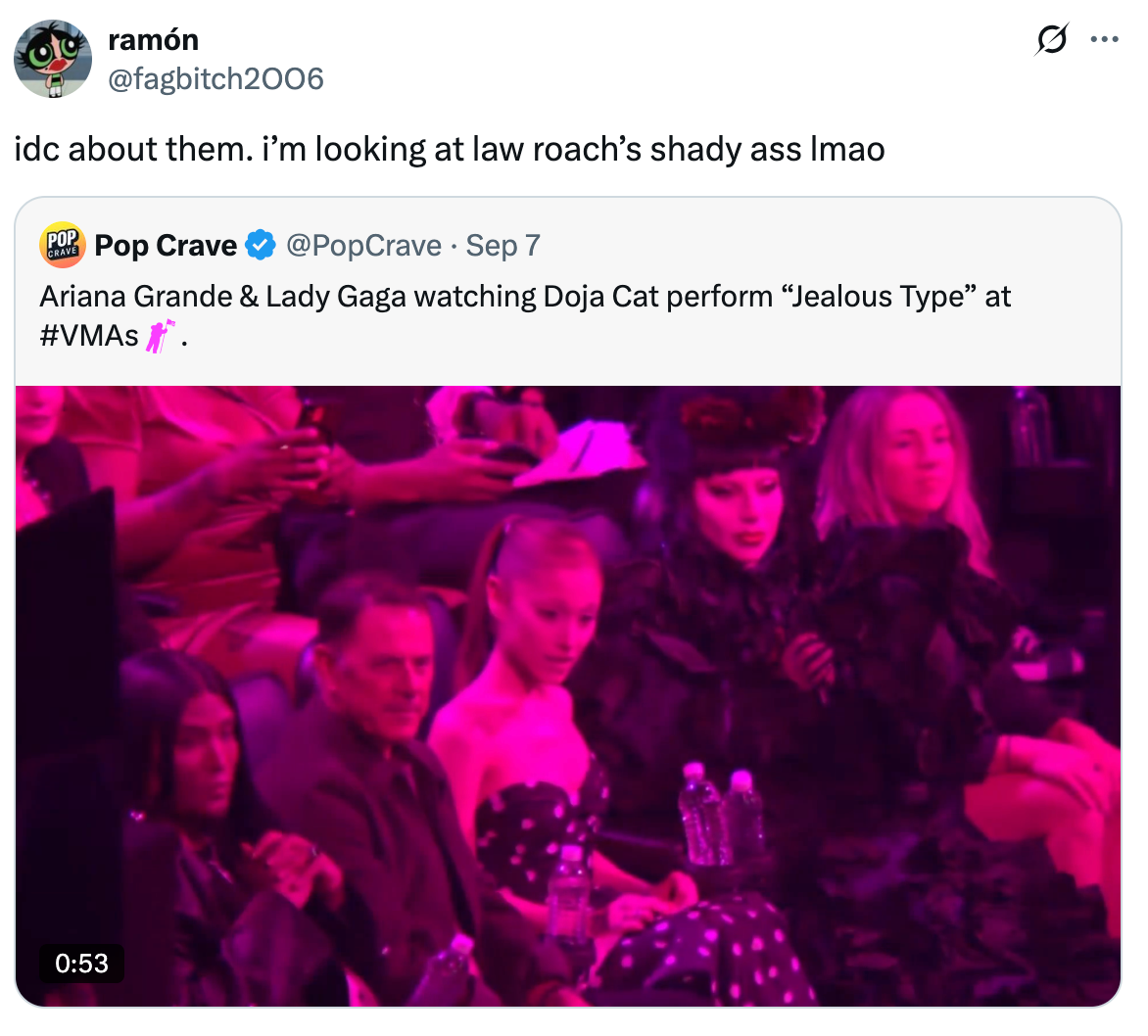Open the @fagbitch2OO6 profile handle

tap(217, 79)
